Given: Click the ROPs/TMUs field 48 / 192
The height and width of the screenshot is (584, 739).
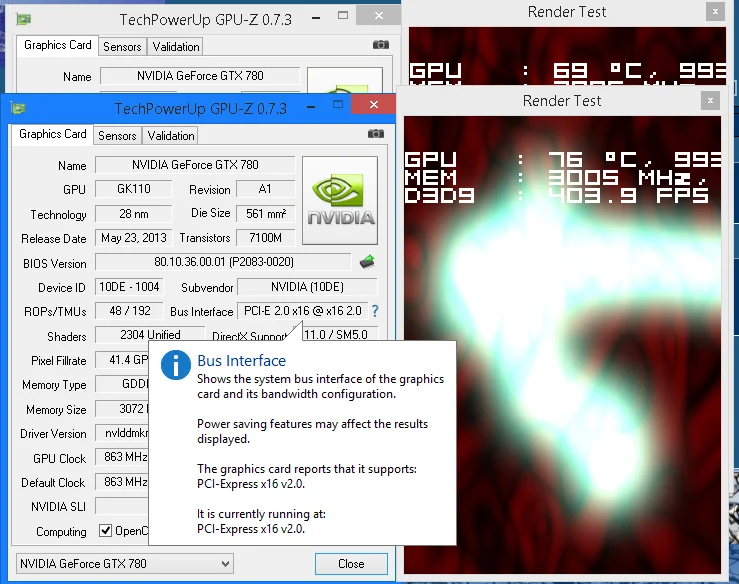Looking at the screenshot, I should point(129,311).
